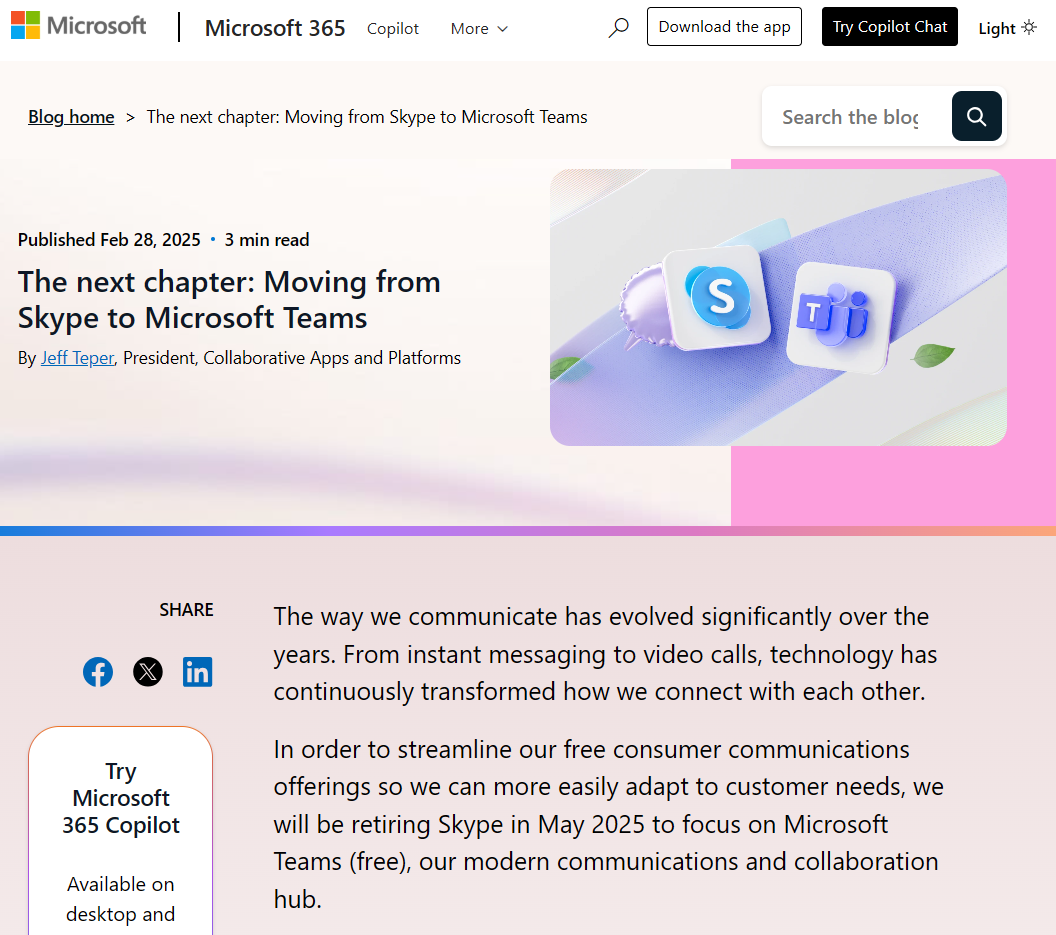Submit blog search with dark magnifier button

point(977,117)
